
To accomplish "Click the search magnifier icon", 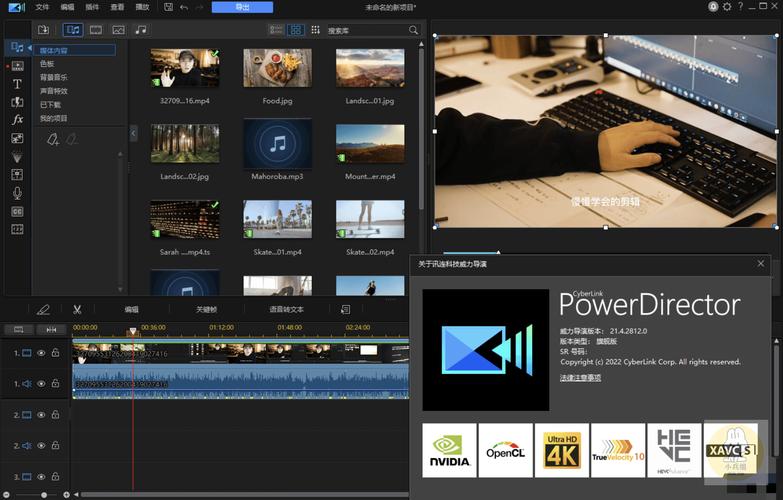I will coord(413,30).
